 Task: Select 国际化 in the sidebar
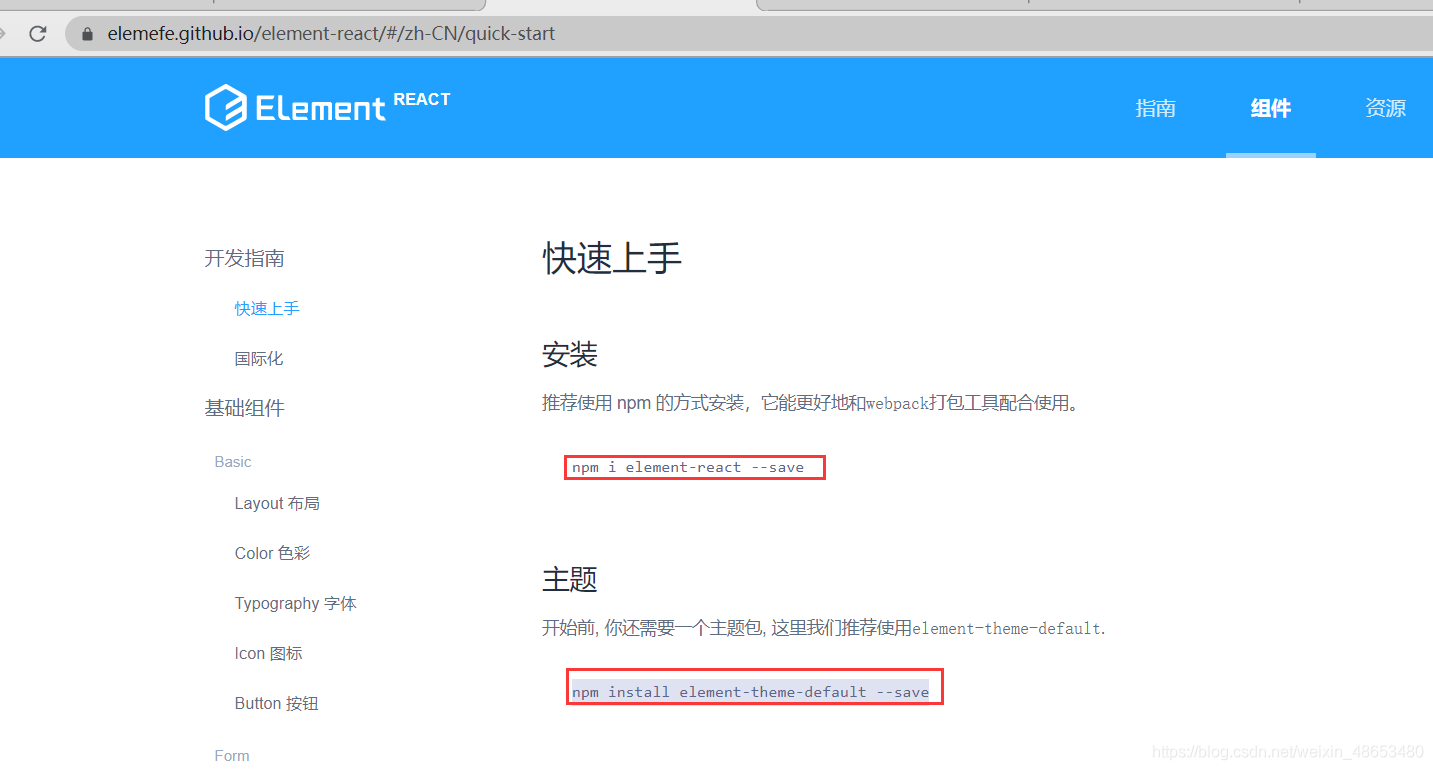[x=259, y=359]
